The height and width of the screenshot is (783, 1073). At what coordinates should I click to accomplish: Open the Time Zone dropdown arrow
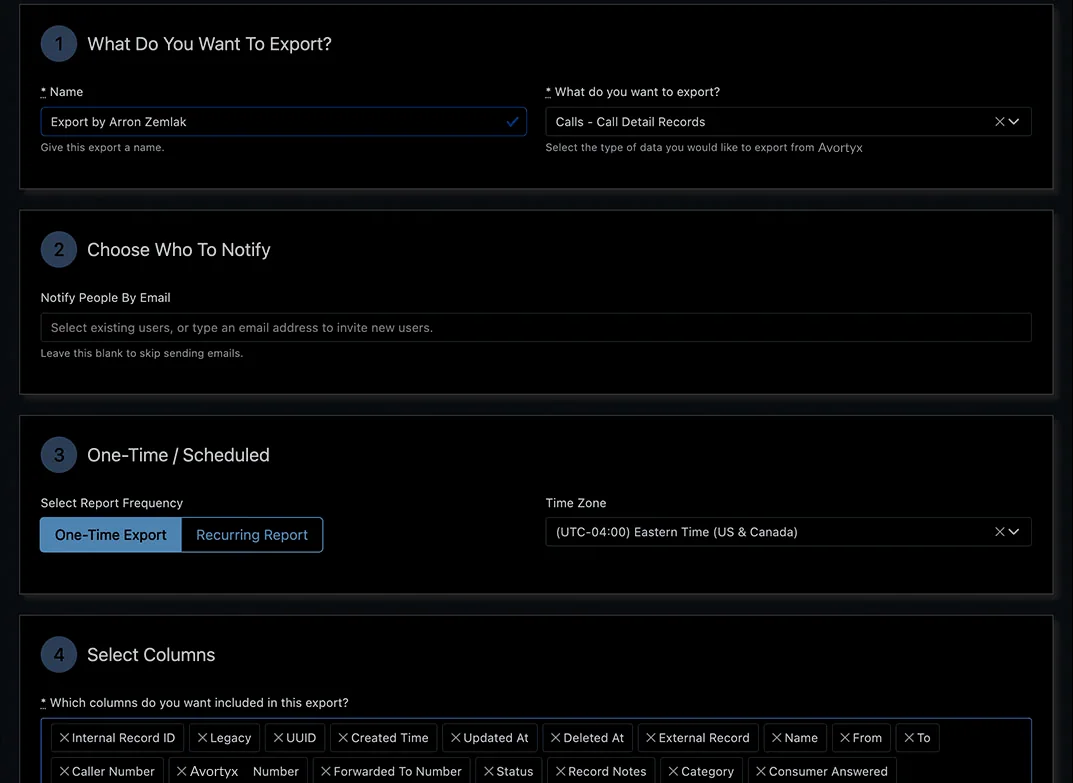tap(1014, 532)
